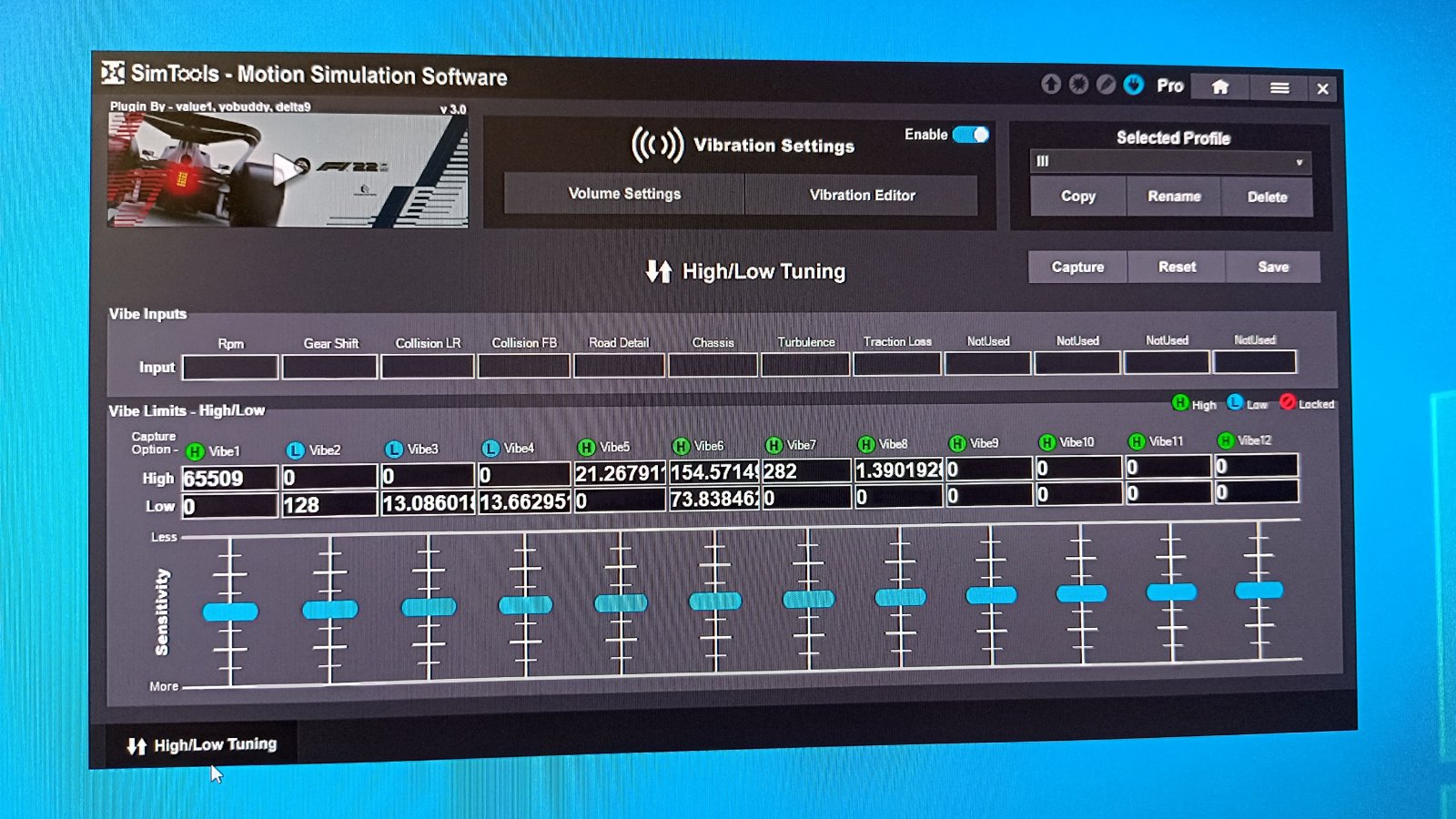Copy the selected profile
Screen dimensions: 1456x819
(1078, 197)
